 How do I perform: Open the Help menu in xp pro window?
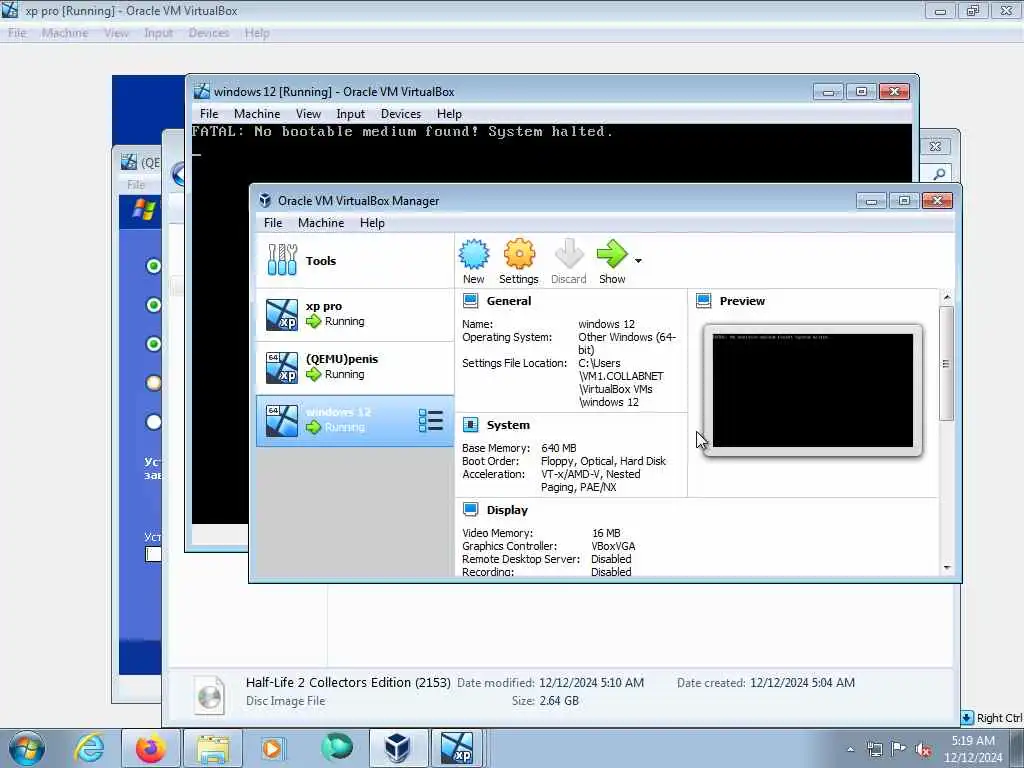[x=257, y=33]
